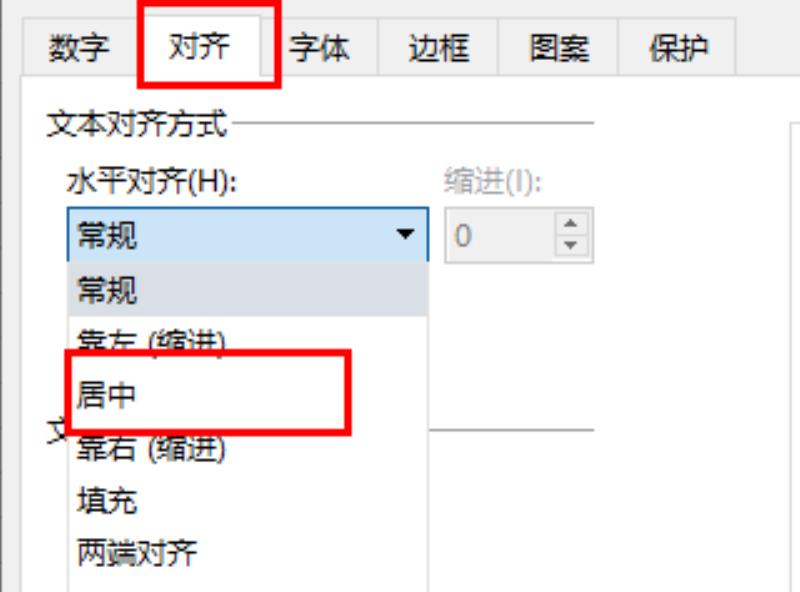This screenshot has height=592, width=800.
Task: Select the 对齐 tab
Action: click(199, 46)
